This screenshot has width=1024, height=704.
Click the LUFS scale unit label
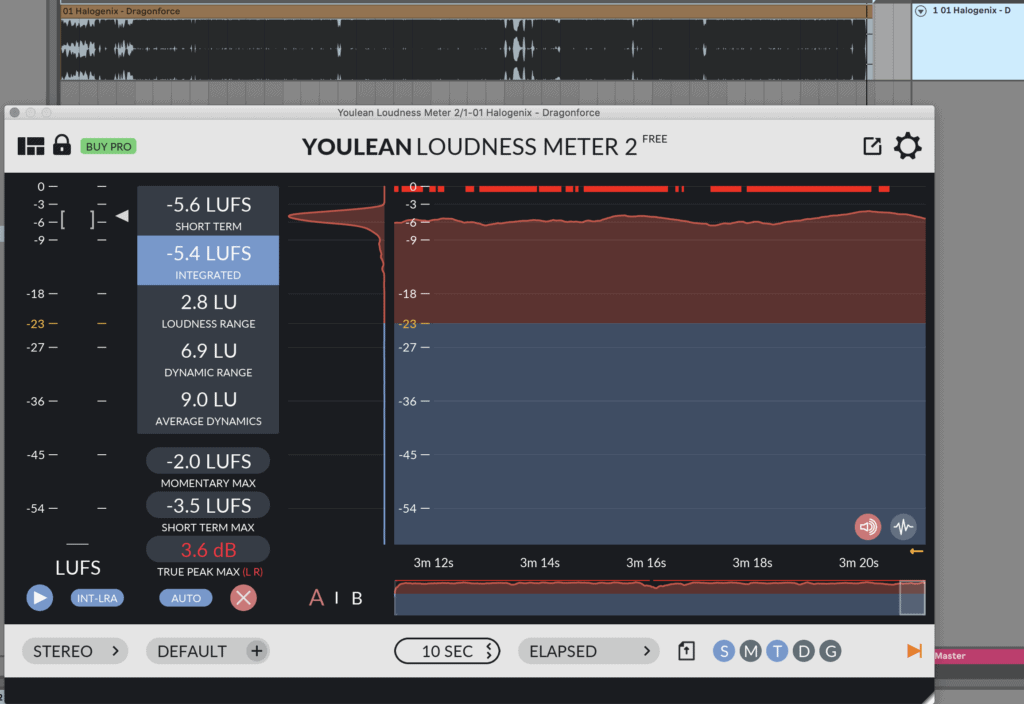pos(78,568)
